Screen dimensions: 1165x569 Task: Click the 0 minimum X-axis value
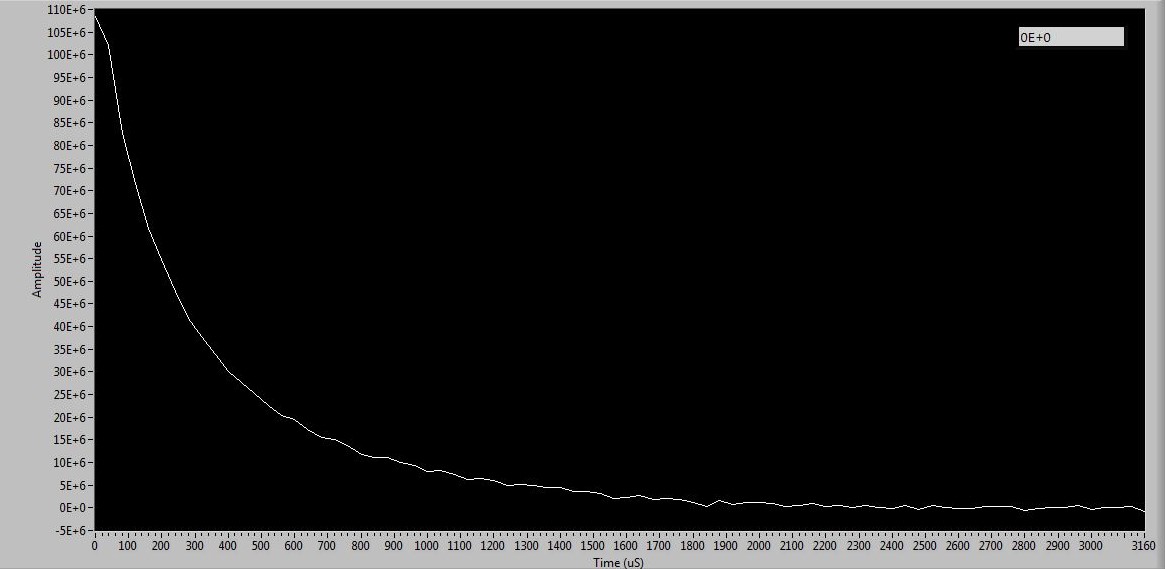coord(94,547)
